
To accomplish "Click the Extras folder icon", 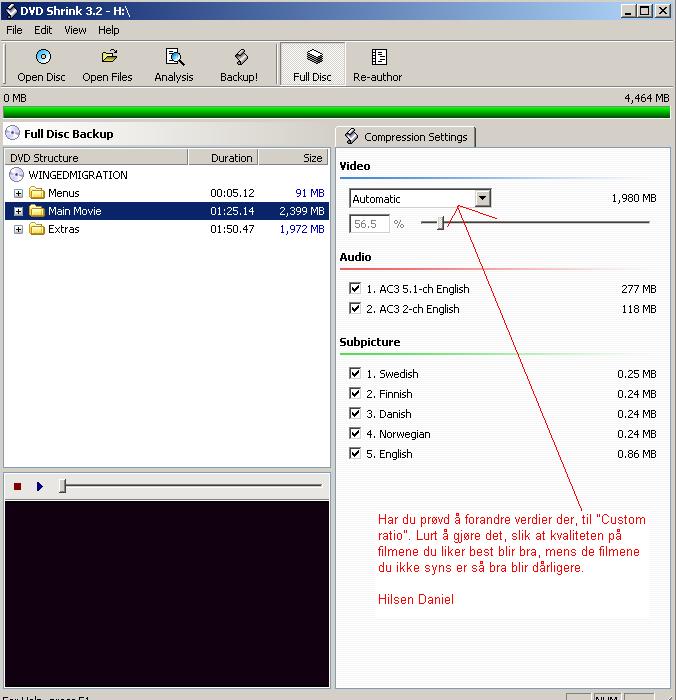I will [37, 229].
